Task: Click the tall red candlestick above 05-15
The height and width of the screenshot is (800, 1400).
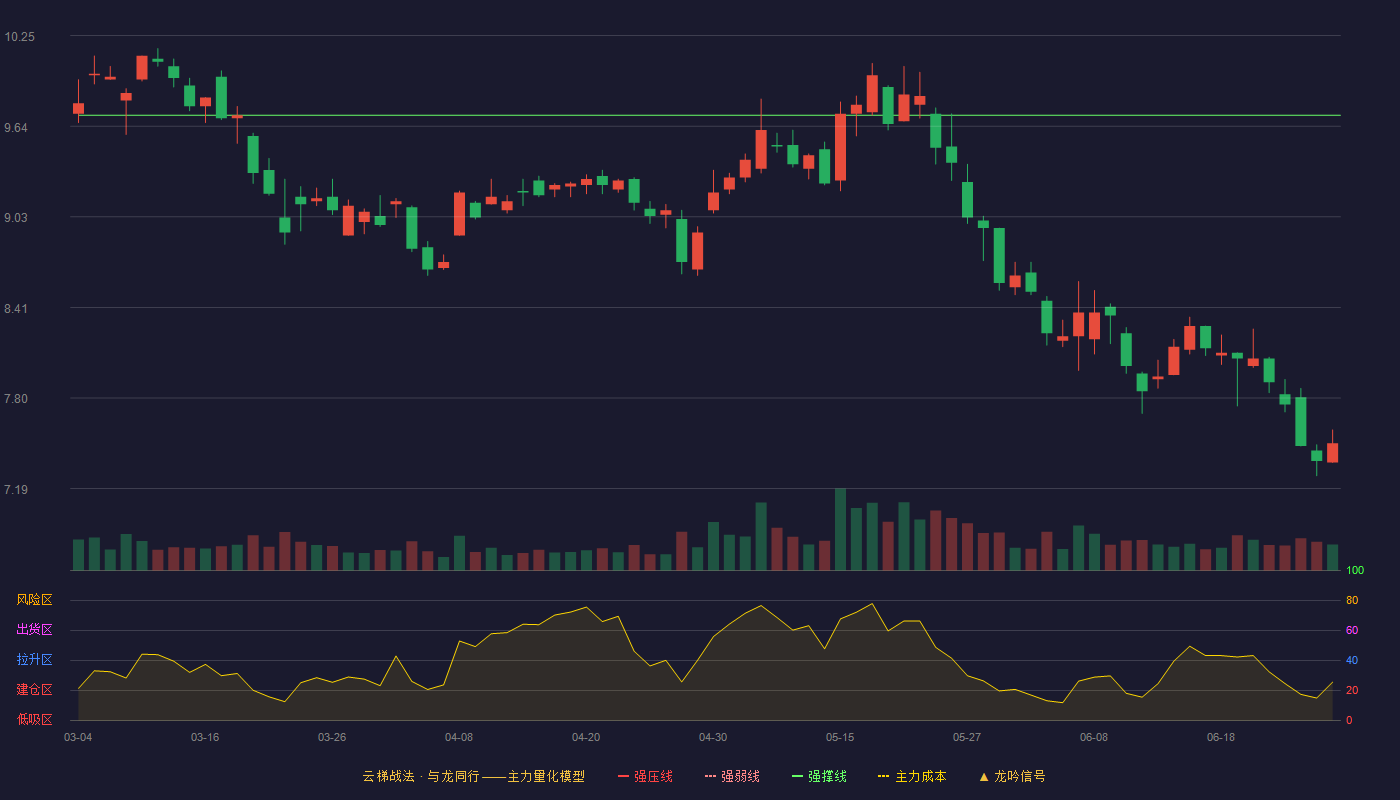Action: 840,147
